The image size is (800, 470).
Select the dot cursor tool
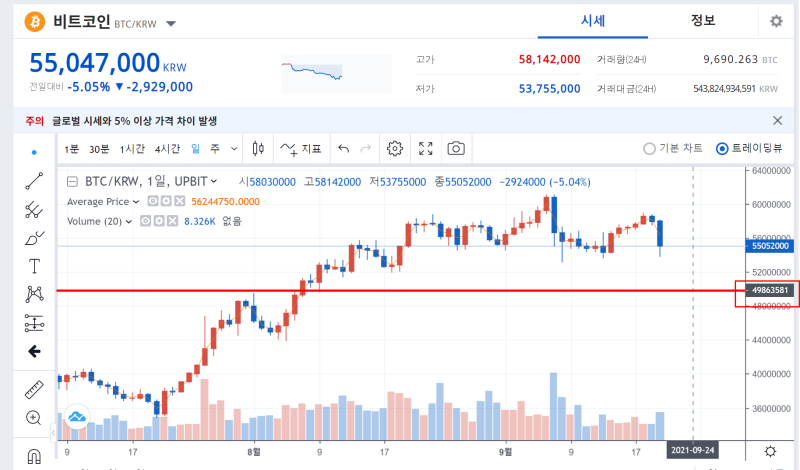34,152
